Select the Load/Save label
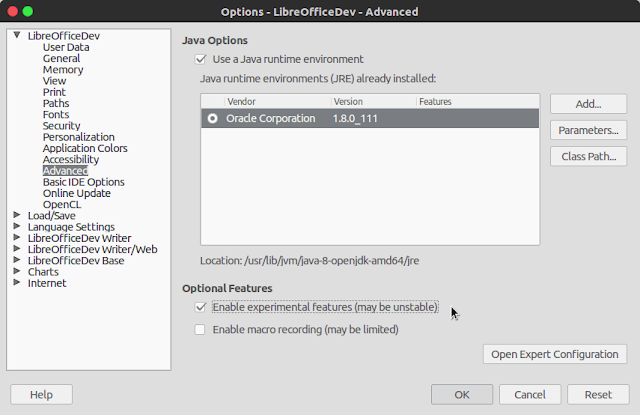This screenshot has width=640, height=415. tap(52, 215)
